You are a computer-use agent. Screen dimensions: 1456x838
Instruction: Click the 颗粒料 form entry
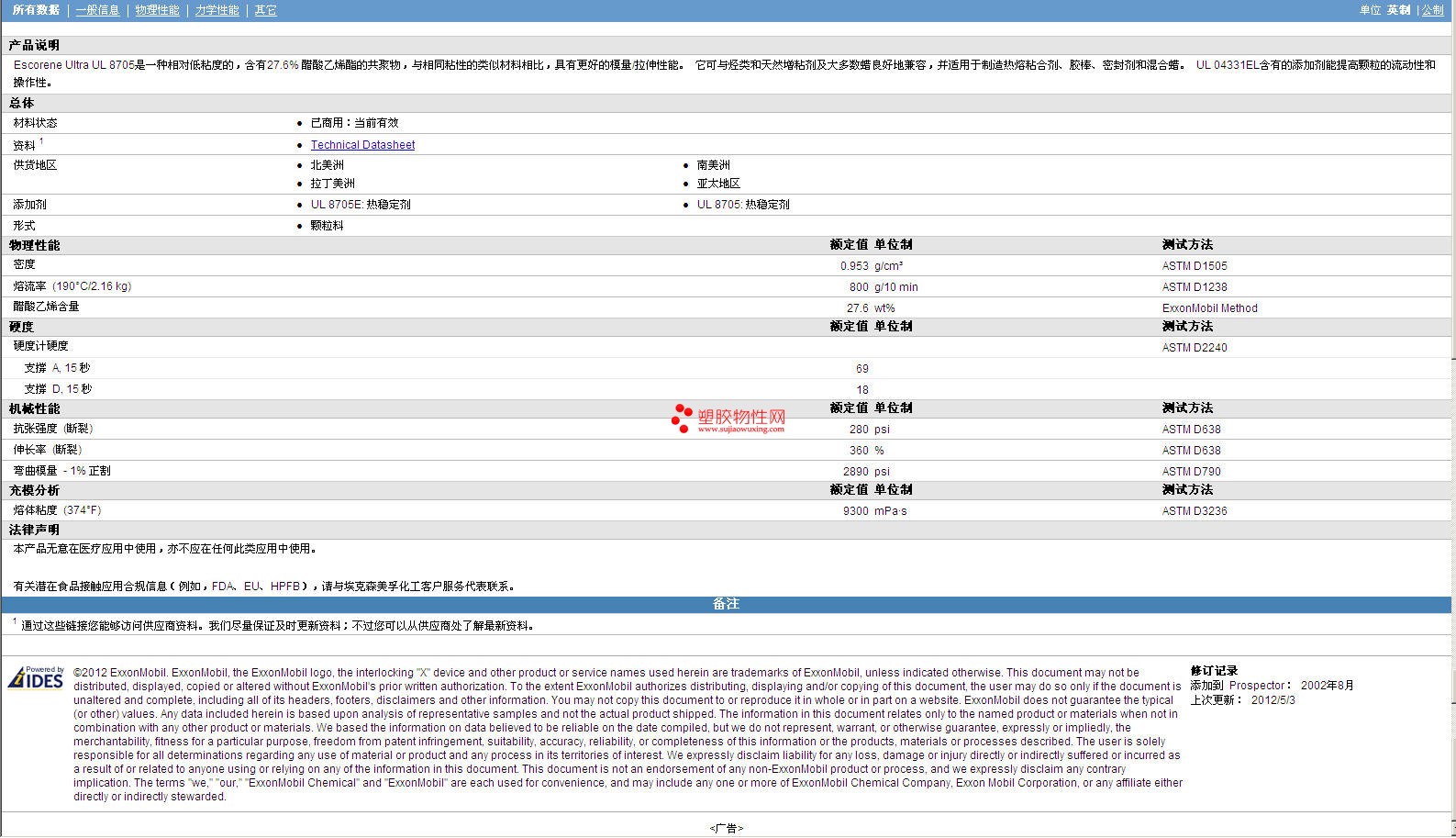(x=328, y=226)
